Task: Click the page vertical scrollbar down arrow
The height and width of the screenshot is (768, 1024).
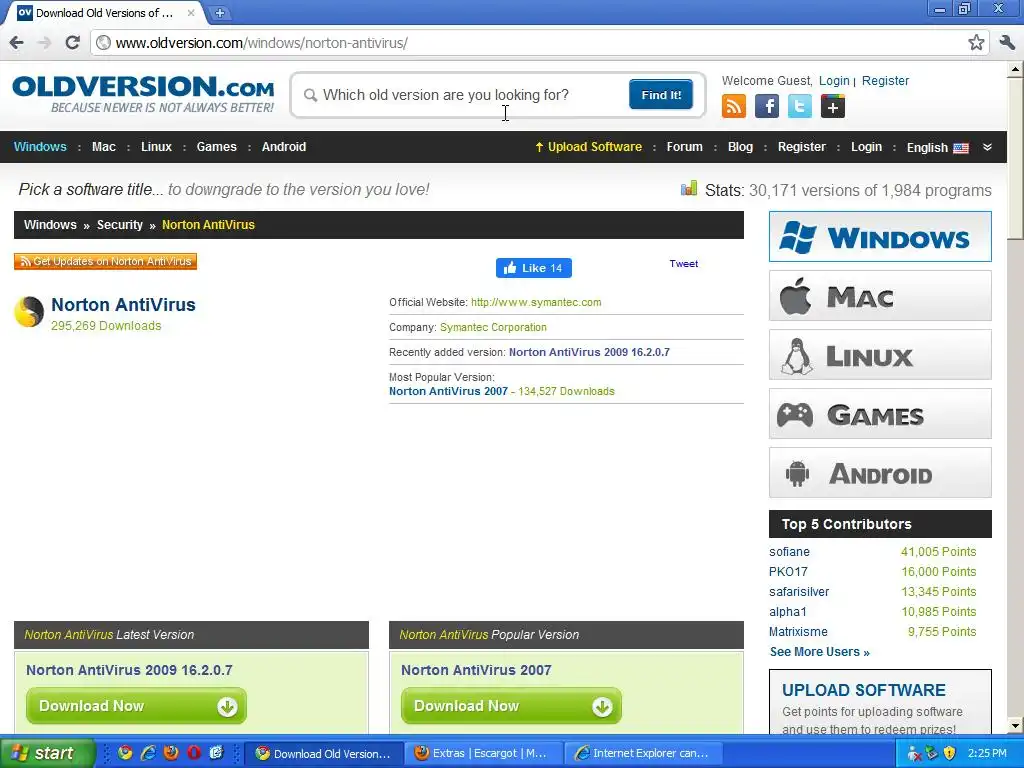Action: tap(1015, 726)
